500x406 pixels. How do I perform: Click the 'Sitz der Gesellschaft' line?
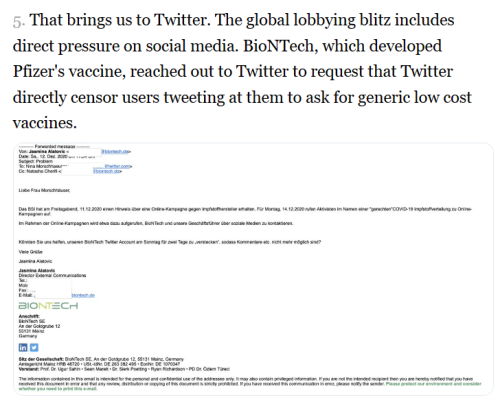[x=101, y=359]
